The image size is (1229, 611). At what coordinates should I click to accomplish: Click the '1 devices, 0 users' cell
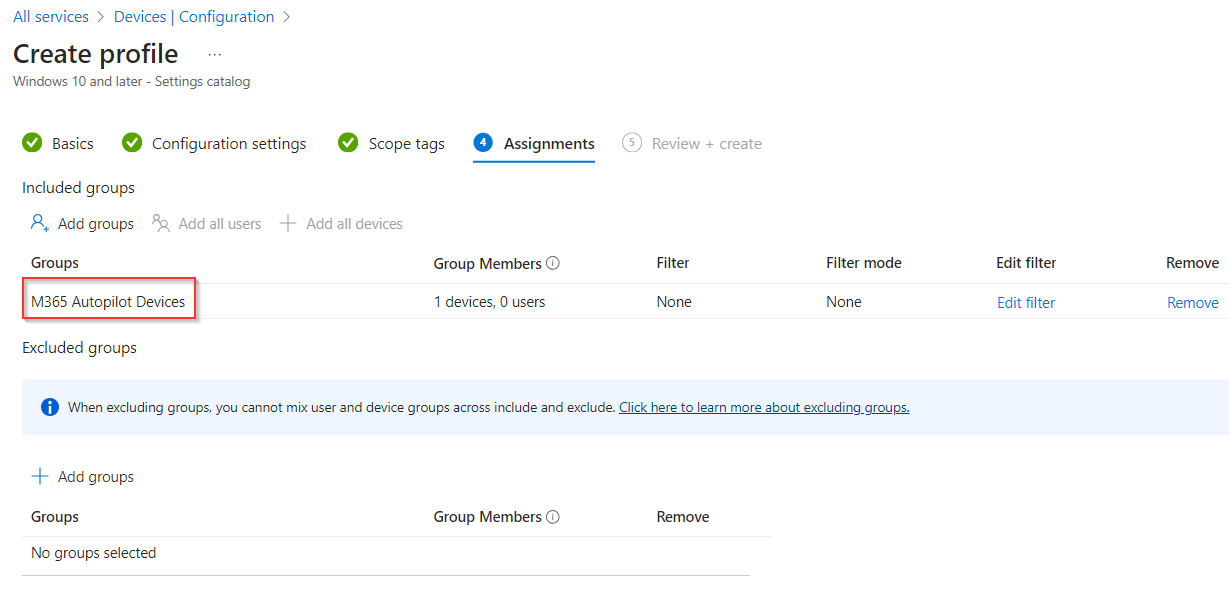489,302
